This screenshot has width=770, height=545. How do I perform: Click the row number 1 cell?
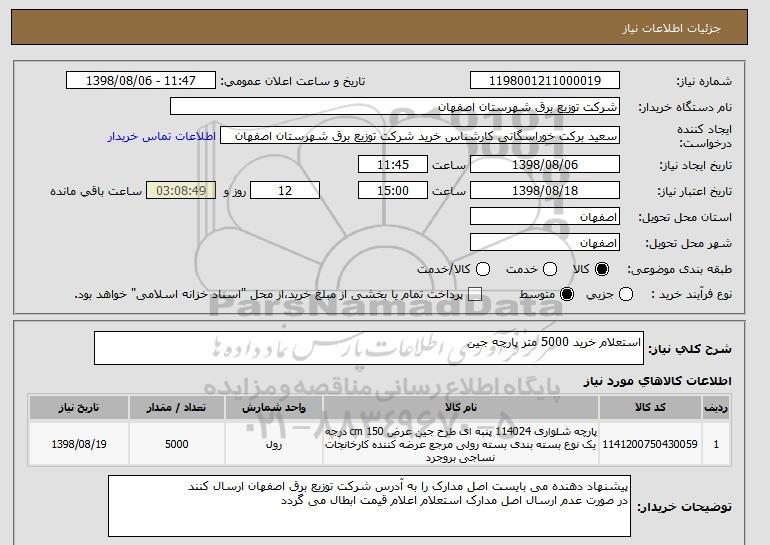pyautogui.click(x=716, y=444)
